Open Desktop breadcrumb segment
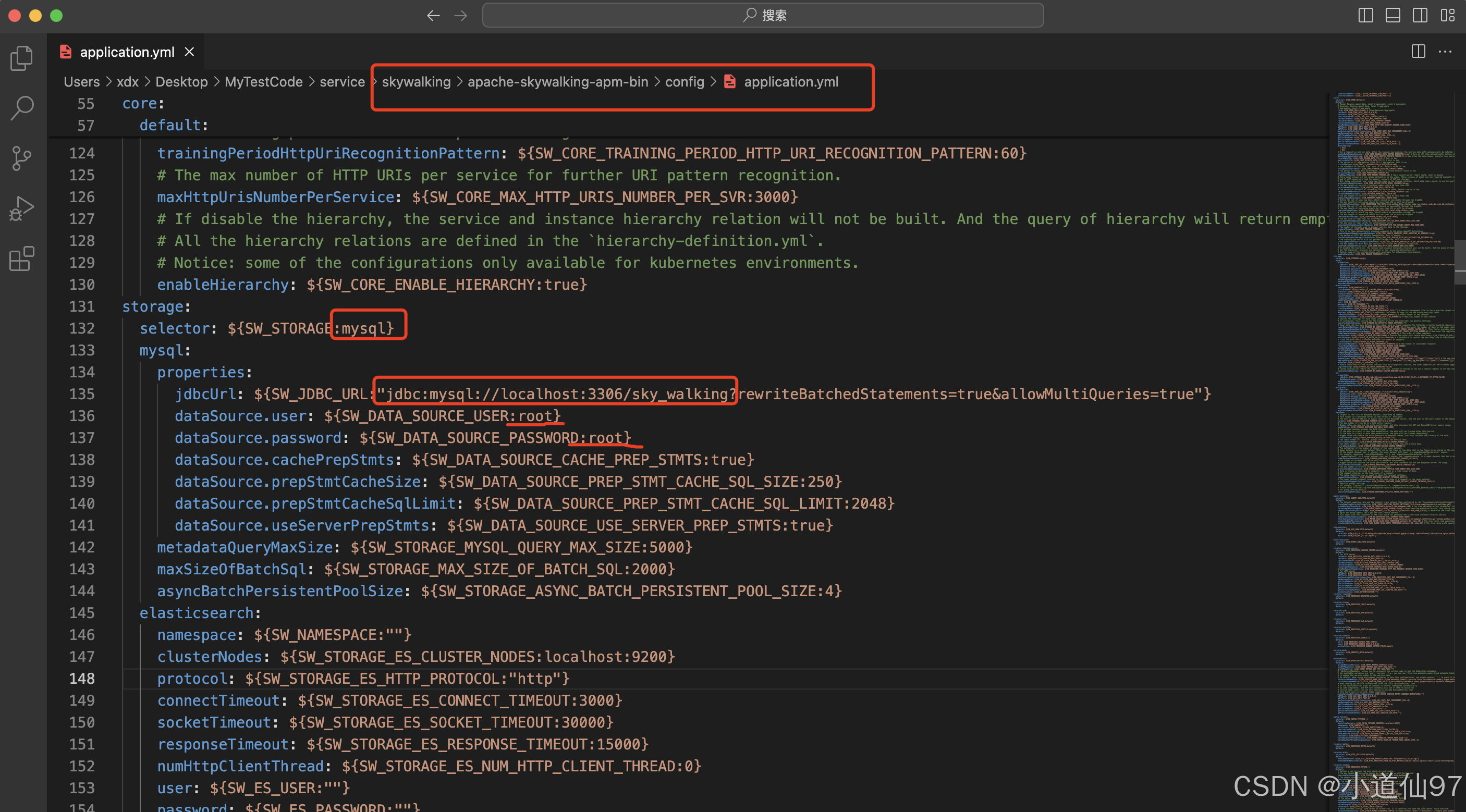This screenshot has width=1466, height=812. [181, 82]
